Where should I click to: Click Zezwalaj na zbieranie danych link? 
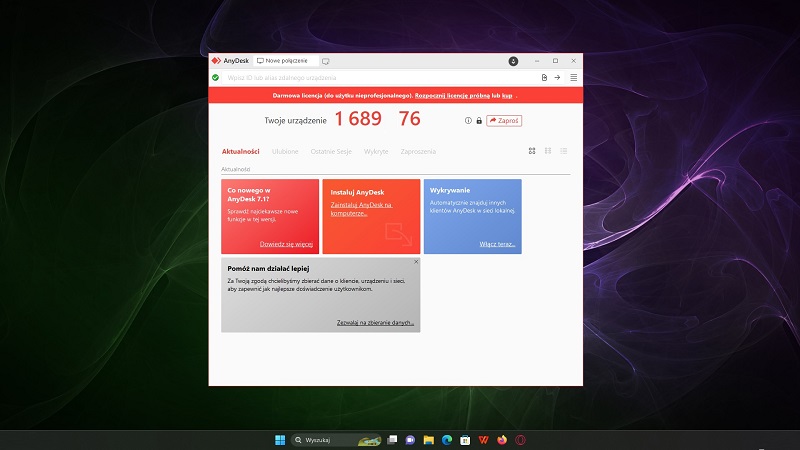pyautogui.click(x=375, y=322)
